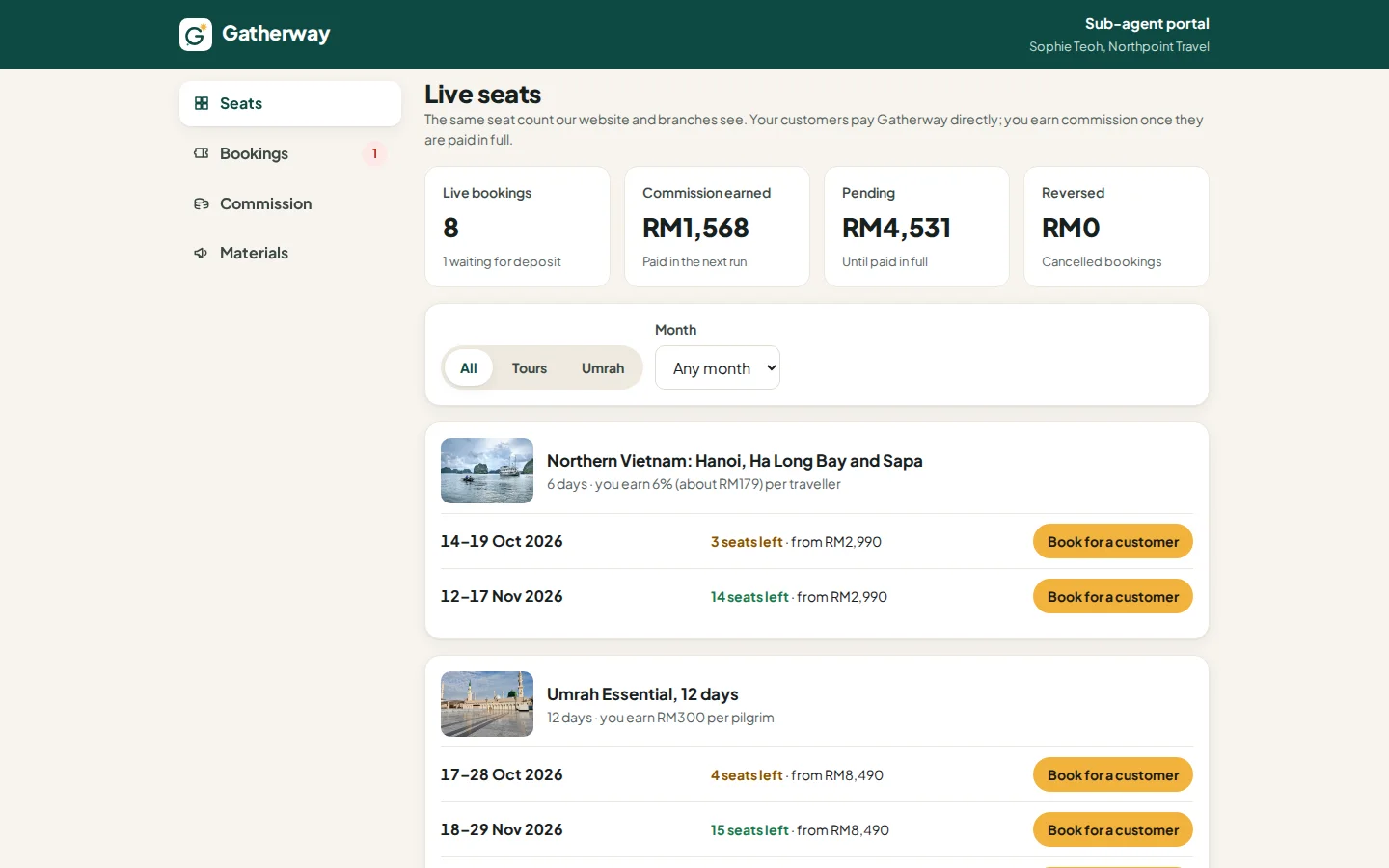Screen dimensions: 1389x868
Task: Click the red Bookings notification badge
Action: [x=374, y=153]
